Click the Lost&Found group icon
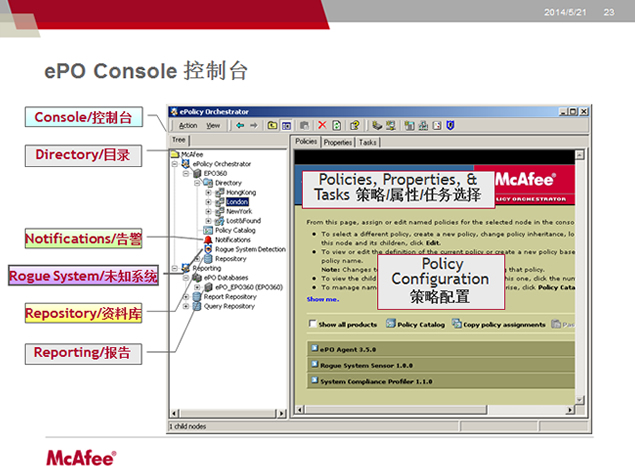Viewport: 635px width, 466px height. [x=219, y=221]
